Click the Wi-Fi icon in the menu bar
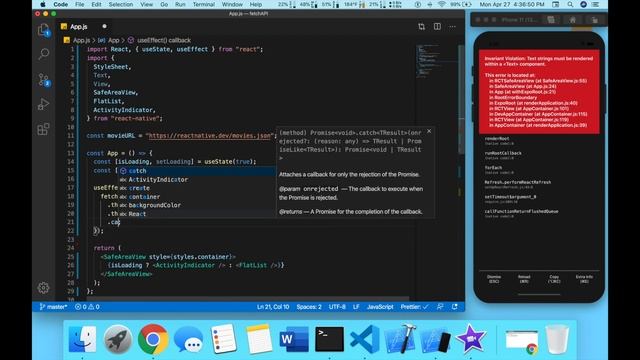Viewport: 640px width, 360px height. [442, 4]
